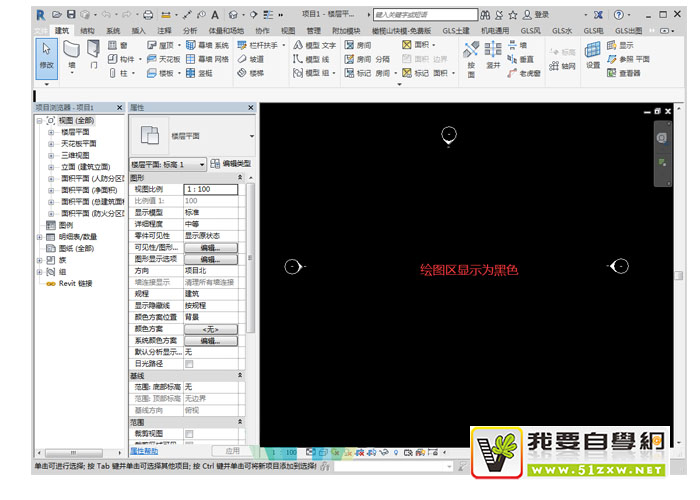Select the 幕墙 网格 curtain grid tool

click(x=207, y=59)
